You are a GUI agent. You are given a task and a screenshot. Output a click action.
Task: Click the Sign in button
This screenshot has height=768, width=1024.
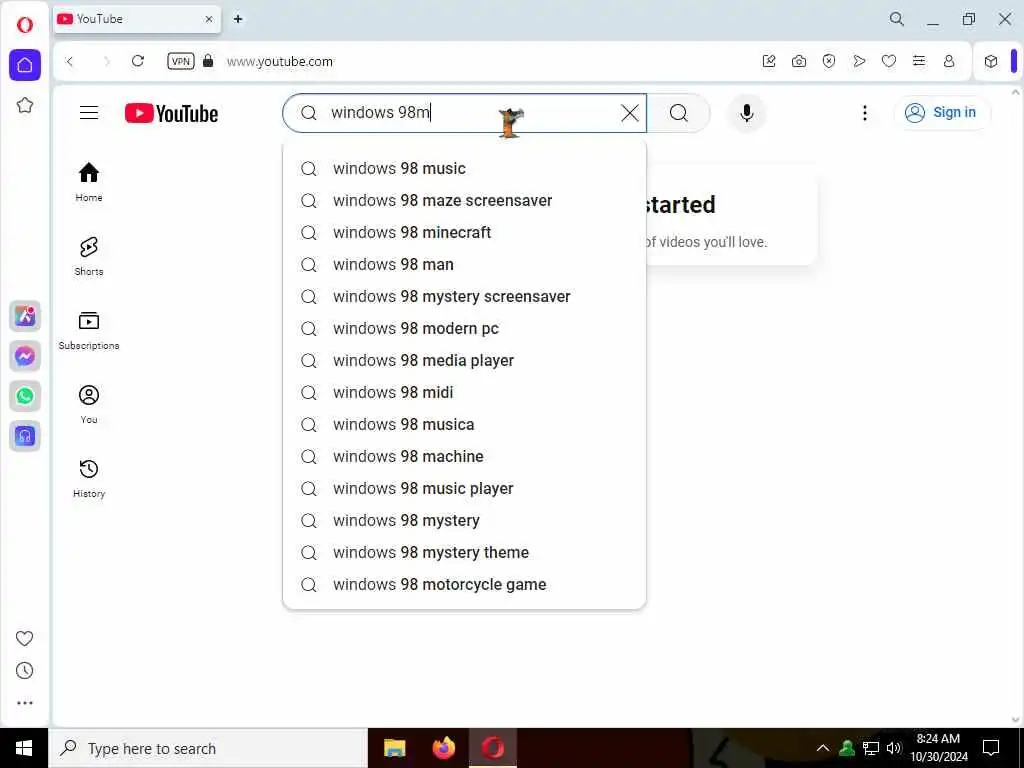pyautogui.click(x=941, y=112)
